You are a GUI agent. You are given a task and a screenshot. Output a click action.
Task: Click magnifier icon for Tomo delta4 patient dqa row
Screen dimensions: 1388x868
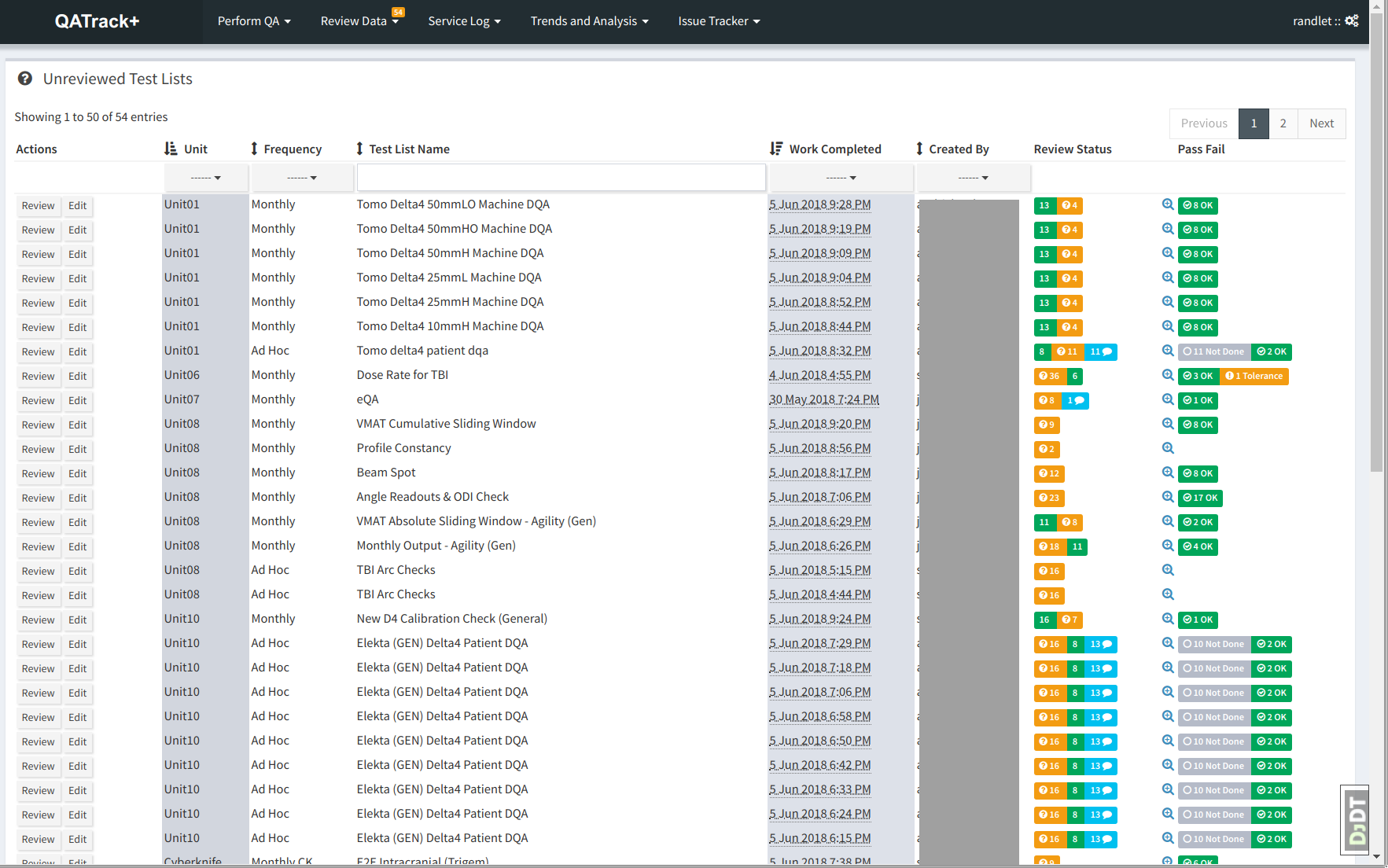click(x=1168, y=351)
